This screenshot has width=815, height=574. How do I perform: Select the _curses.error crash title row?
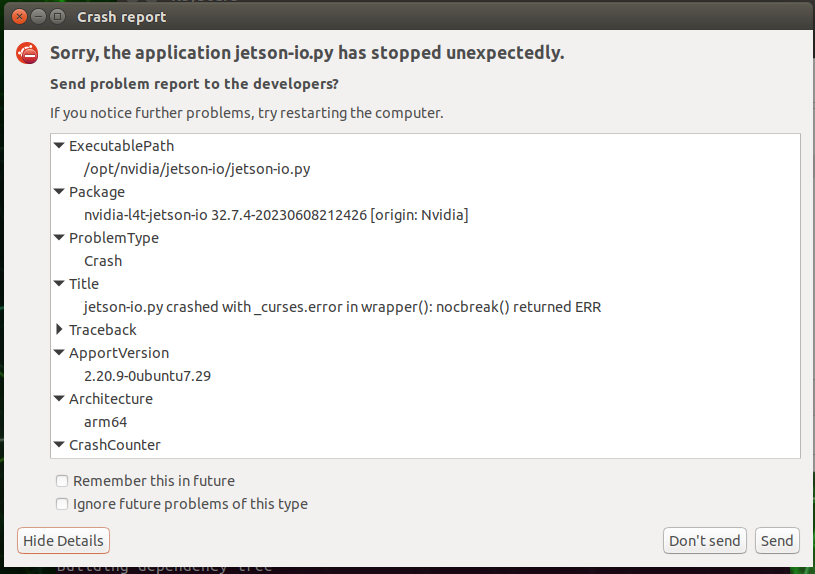(342, 307)
